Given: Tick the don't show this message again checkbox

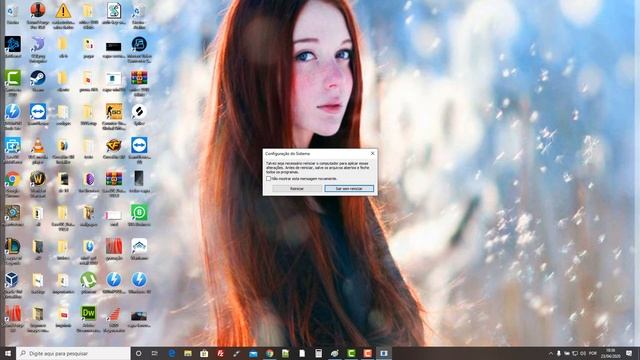Looking at the screenshot, I should point(269,179).
